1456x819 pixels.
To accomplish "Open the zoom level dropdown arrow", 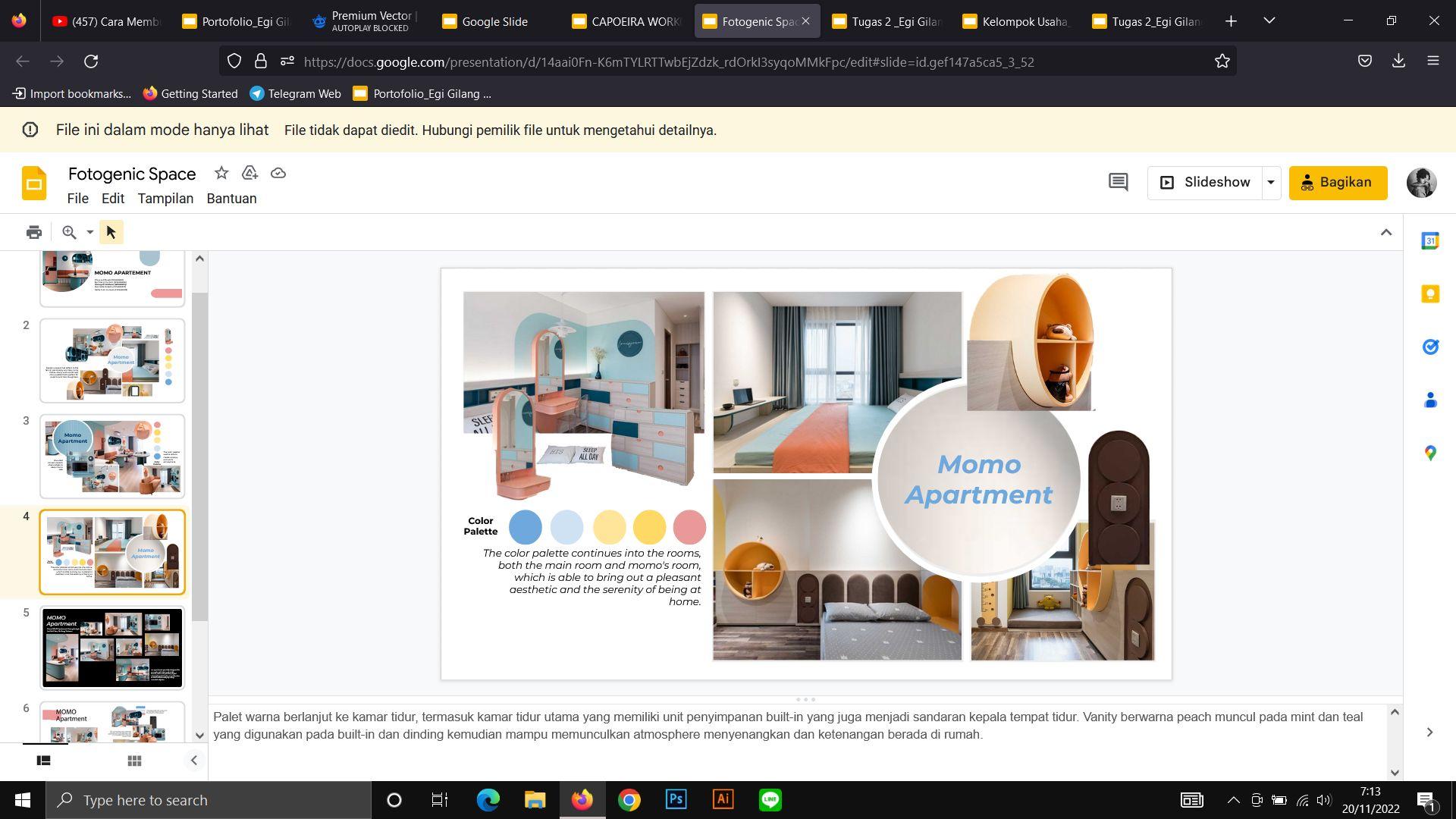I will (89, 232).
